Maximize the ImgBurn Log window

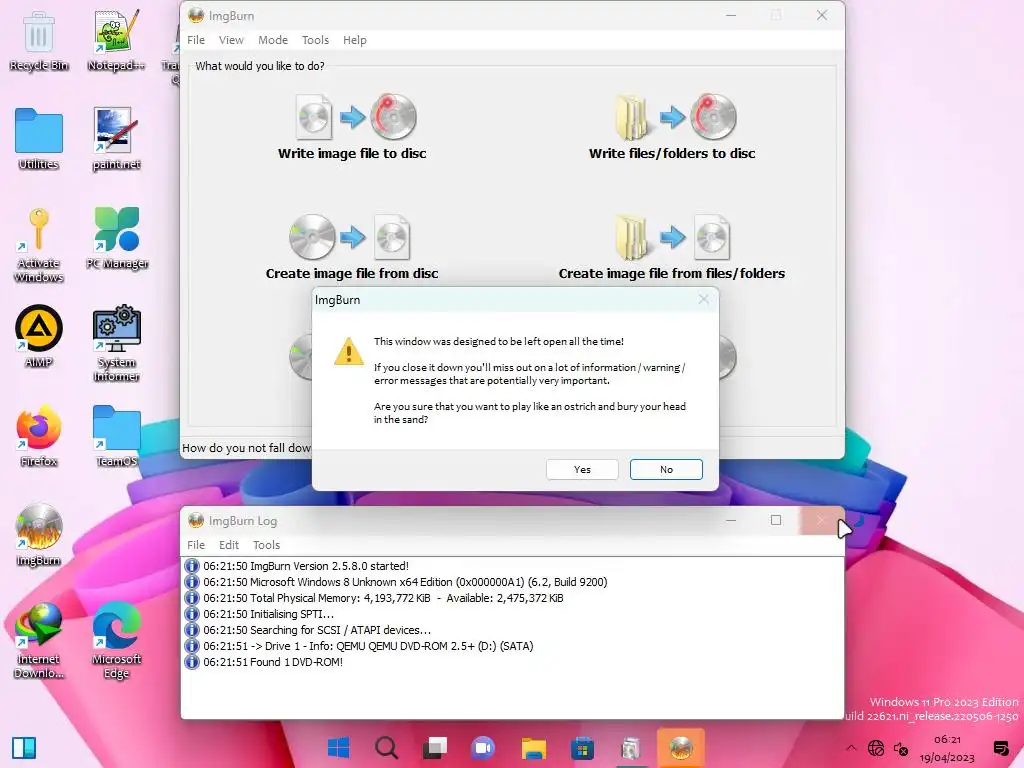coord(776,520)
